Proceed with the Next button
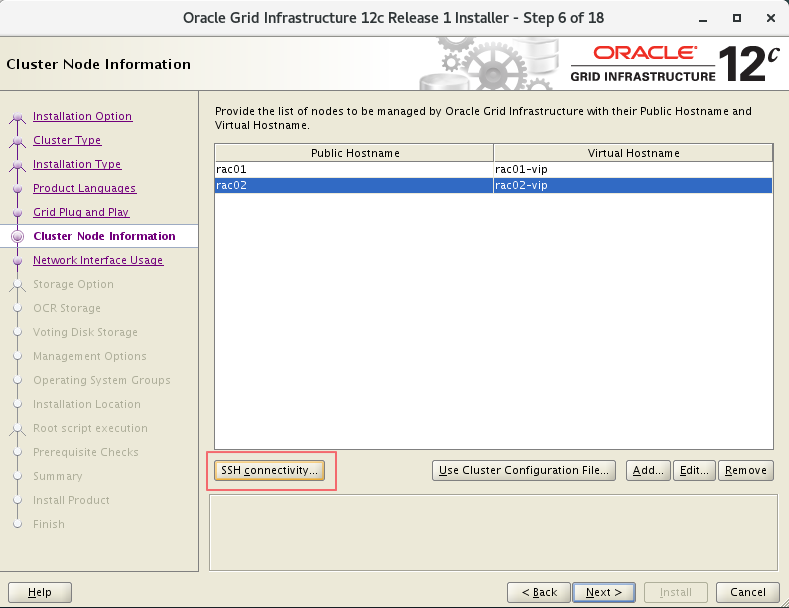Viewport: 789px width, 608px height. 604,592
